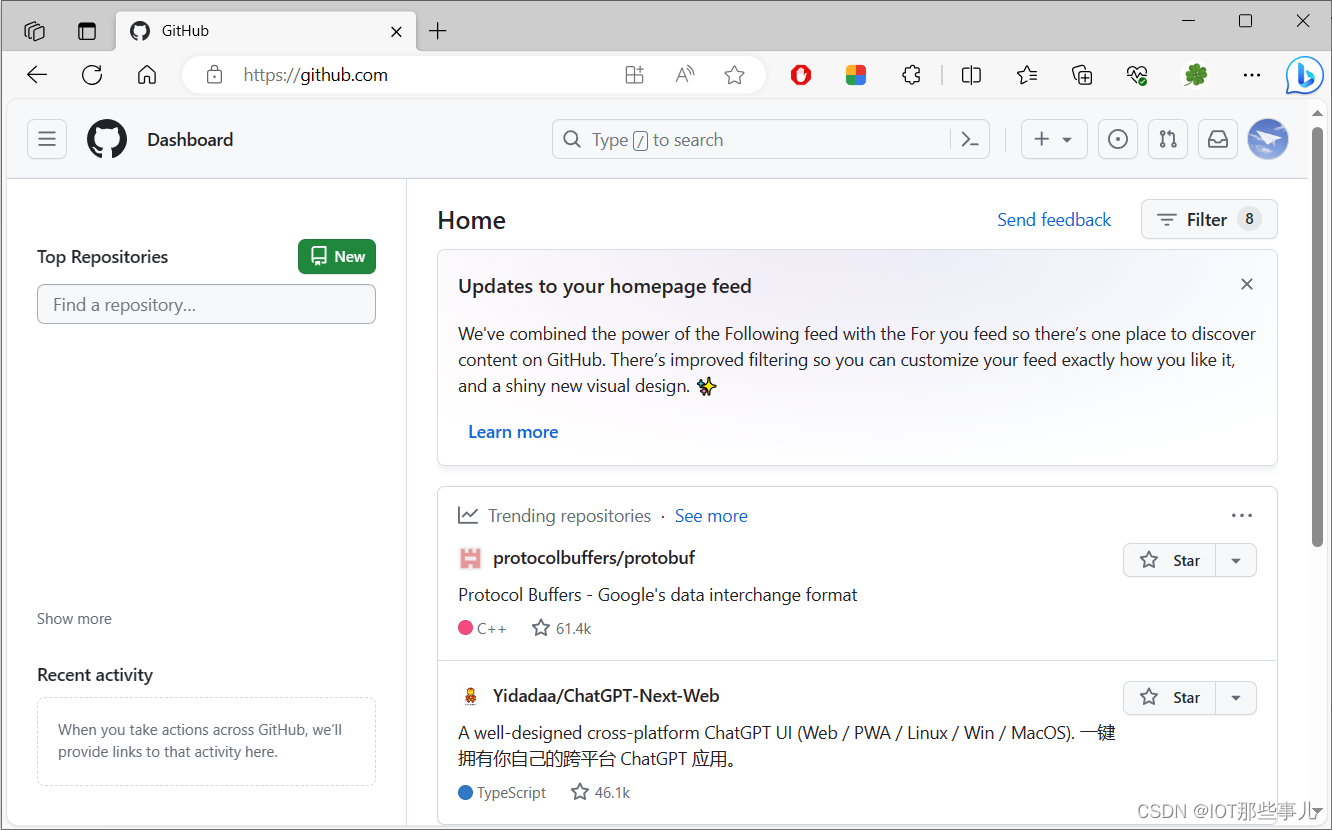Click the 46.1k stars count
The height and width of the screenshot is (830, 1332).
601,793
